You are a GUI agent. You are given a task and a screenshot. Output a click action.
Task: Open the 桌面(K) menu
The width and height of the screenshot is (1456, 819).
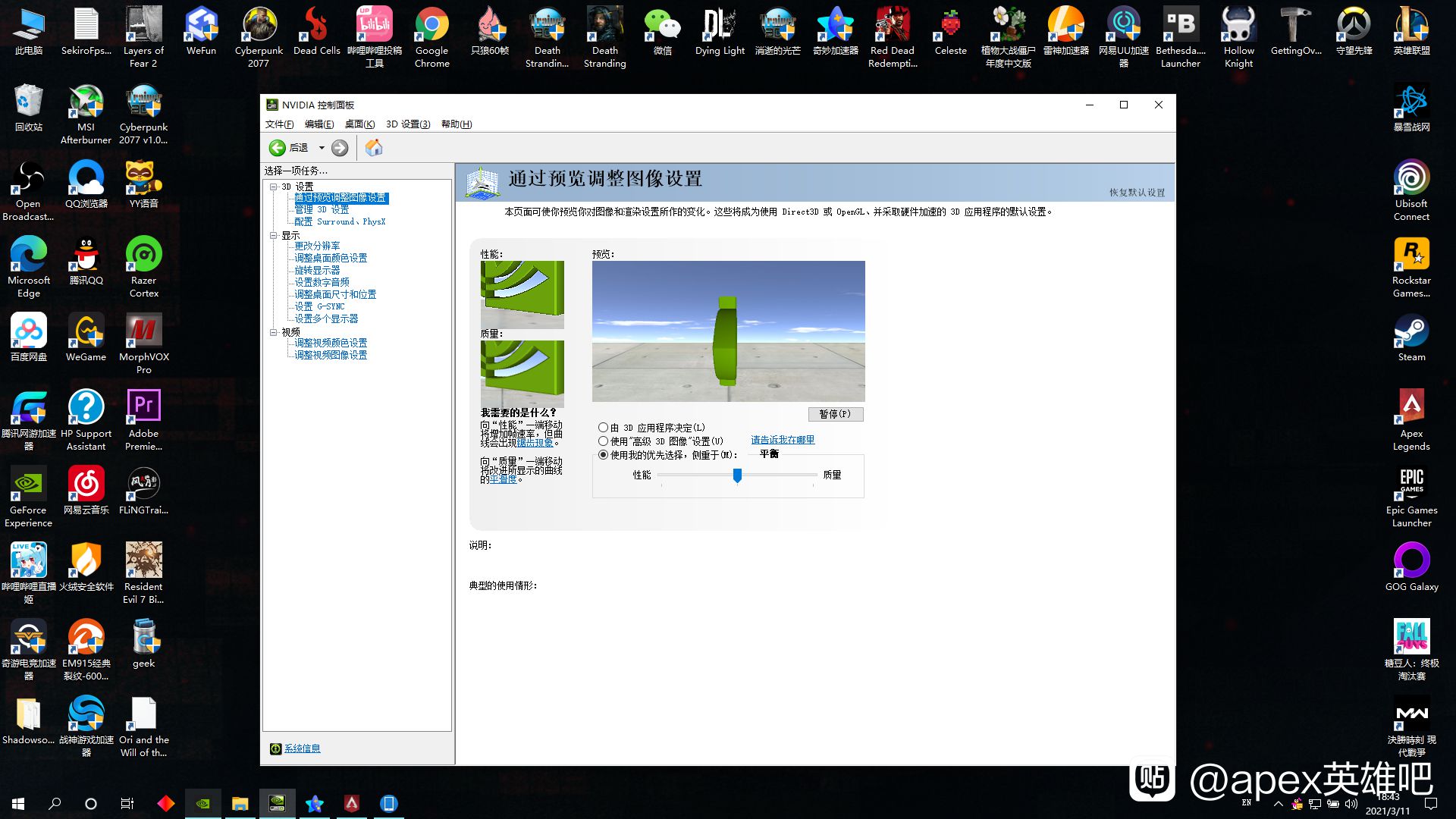click(359, 124)
